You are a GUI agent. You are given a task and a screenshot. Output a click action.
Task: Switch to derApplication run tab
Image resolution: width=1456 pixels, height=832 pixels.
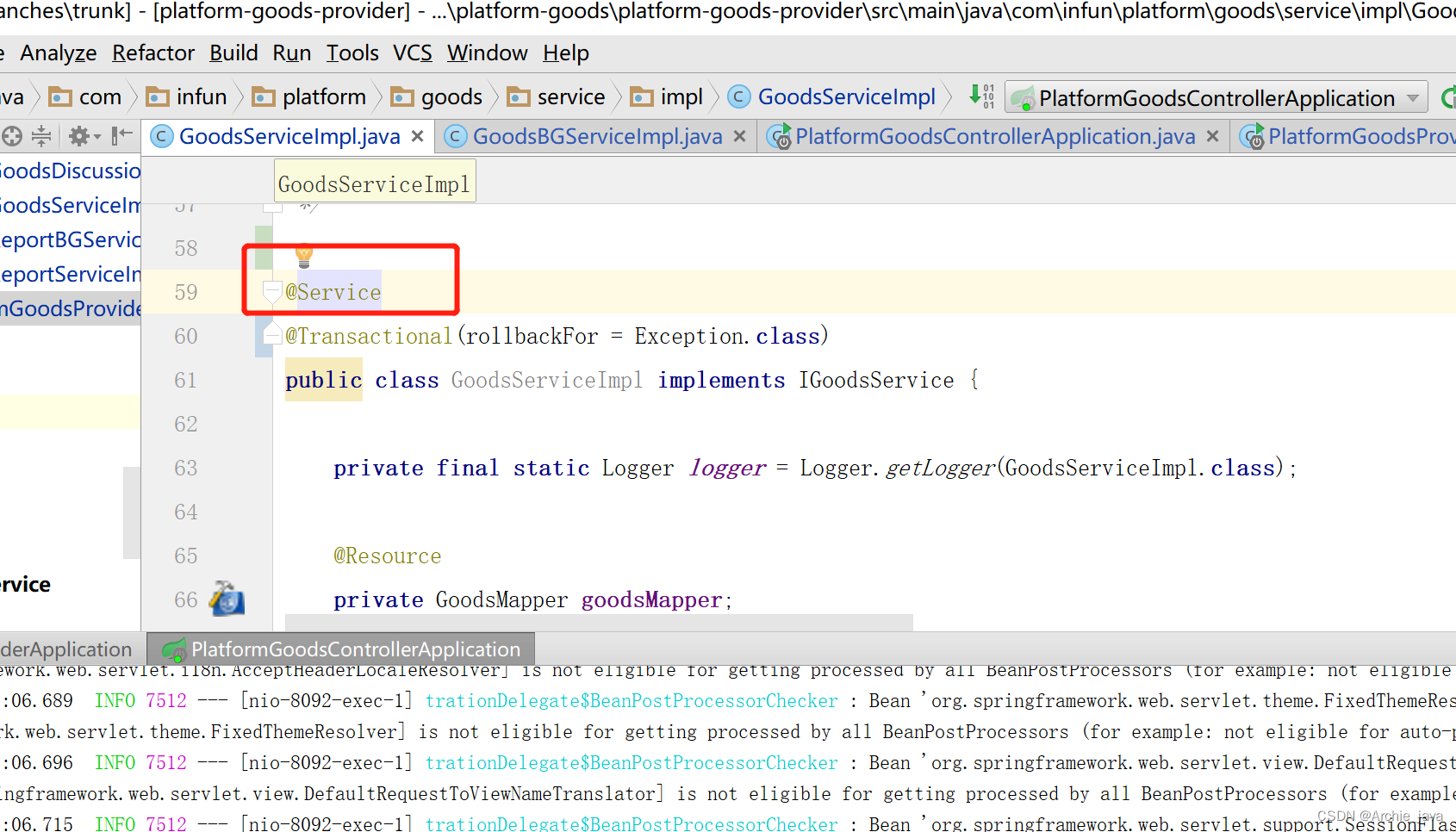(x=66, y=649)
